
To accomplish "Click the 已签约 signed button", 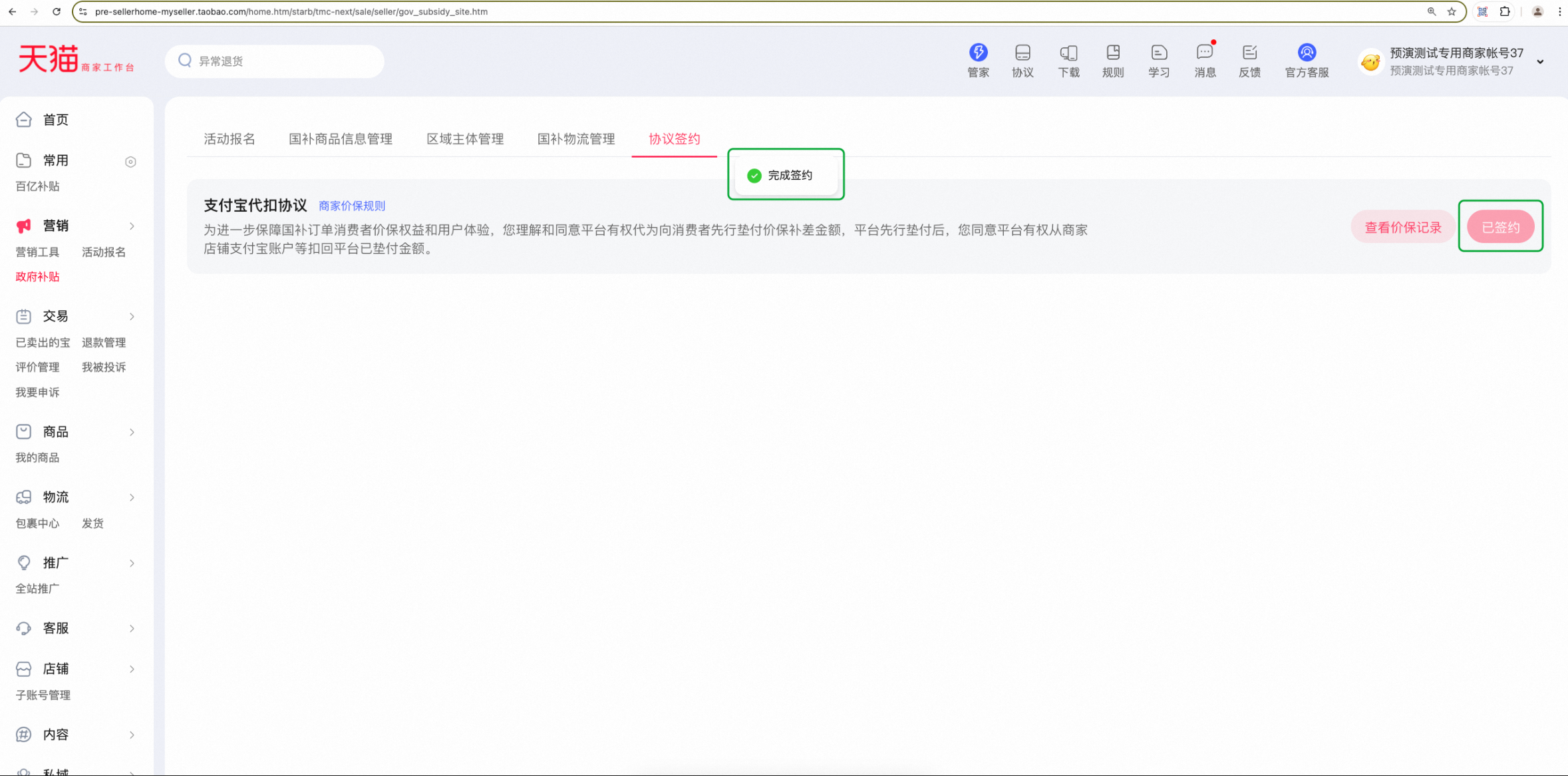I will 1500,227.
